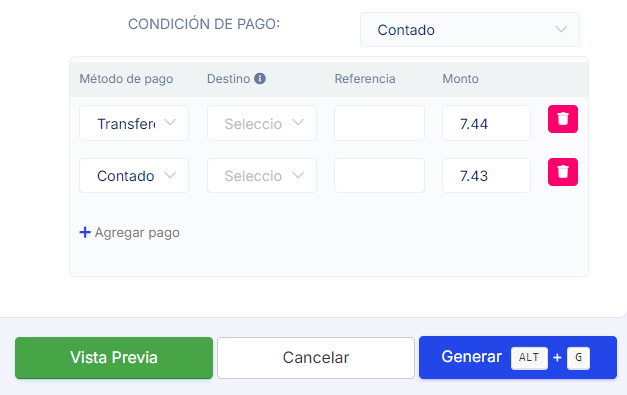Click the second row's Referencia field
The width and height of the screenshot is (627, 395).
pos(379,176)
